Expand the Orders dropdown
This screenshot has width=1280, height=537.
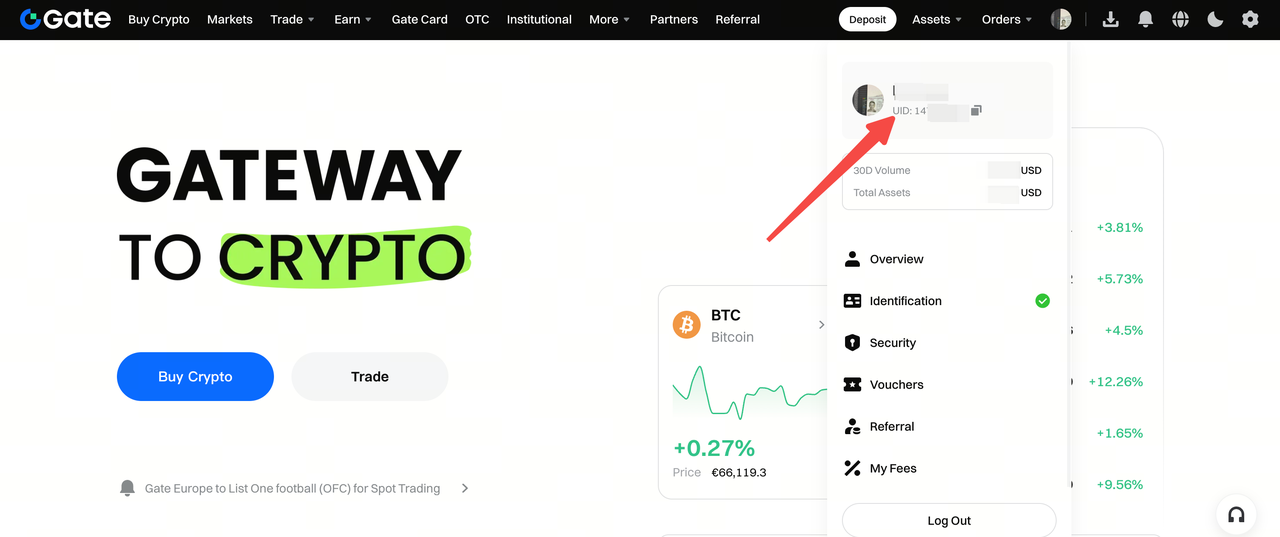pyautogui.click(x=1007, y=19)
